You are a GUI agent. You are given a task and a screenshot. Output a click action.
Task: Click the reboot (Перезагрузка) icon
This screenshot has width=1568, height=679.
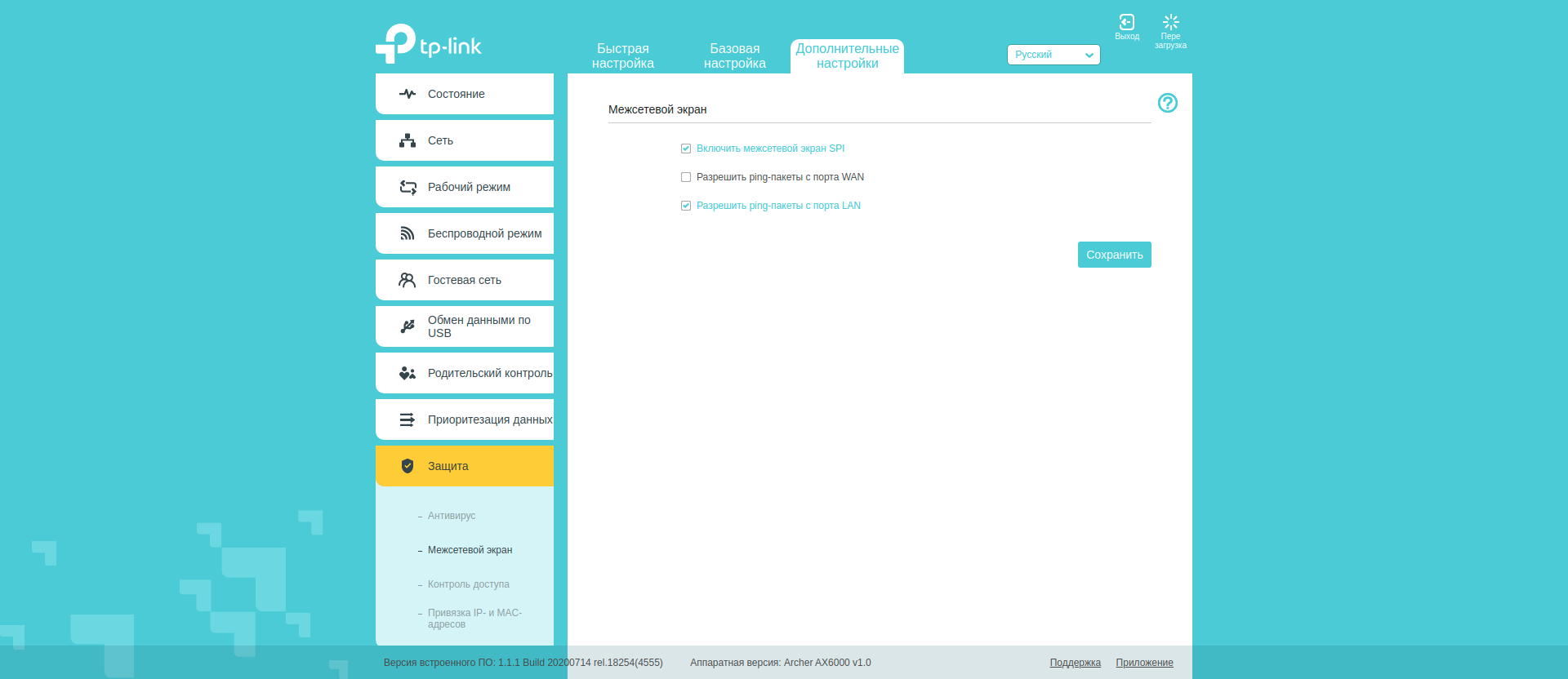click(1170, 23)
